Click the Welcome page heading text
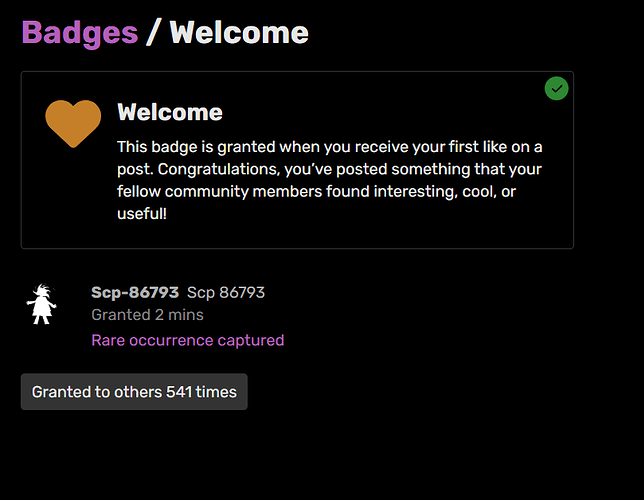 tap(239, 33)
